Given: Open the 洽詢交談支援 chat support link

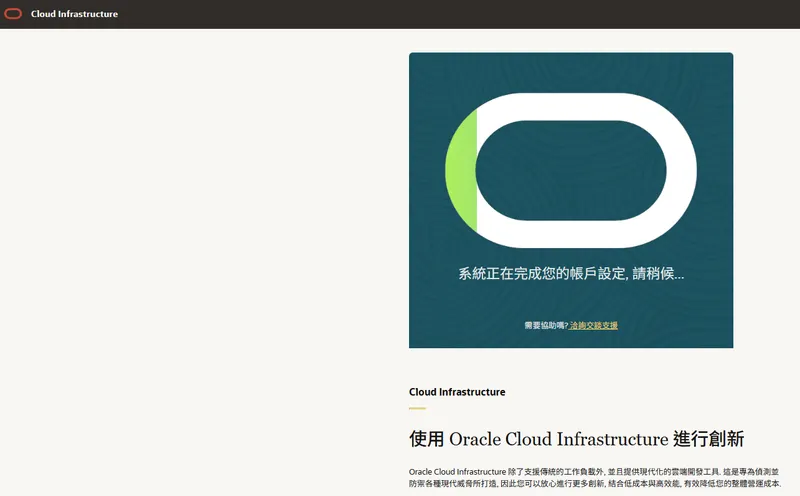Looking at the screenshot, I should pos(594,326).
